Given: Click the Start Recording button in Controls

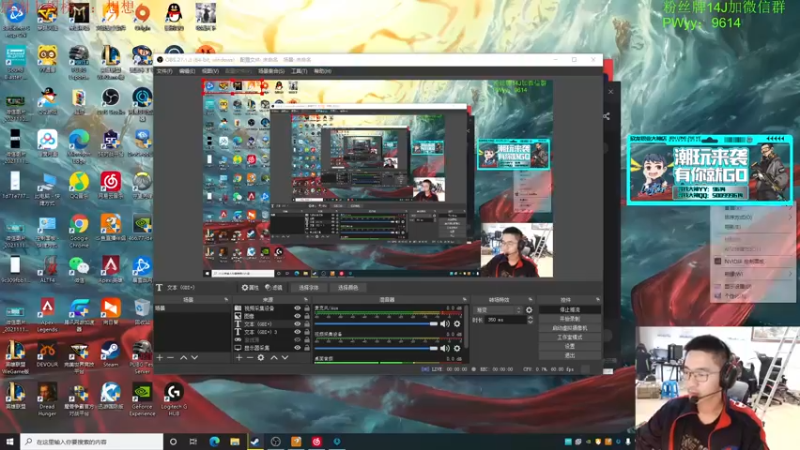Looking at the screenshot, I should (x=569, y=319).
